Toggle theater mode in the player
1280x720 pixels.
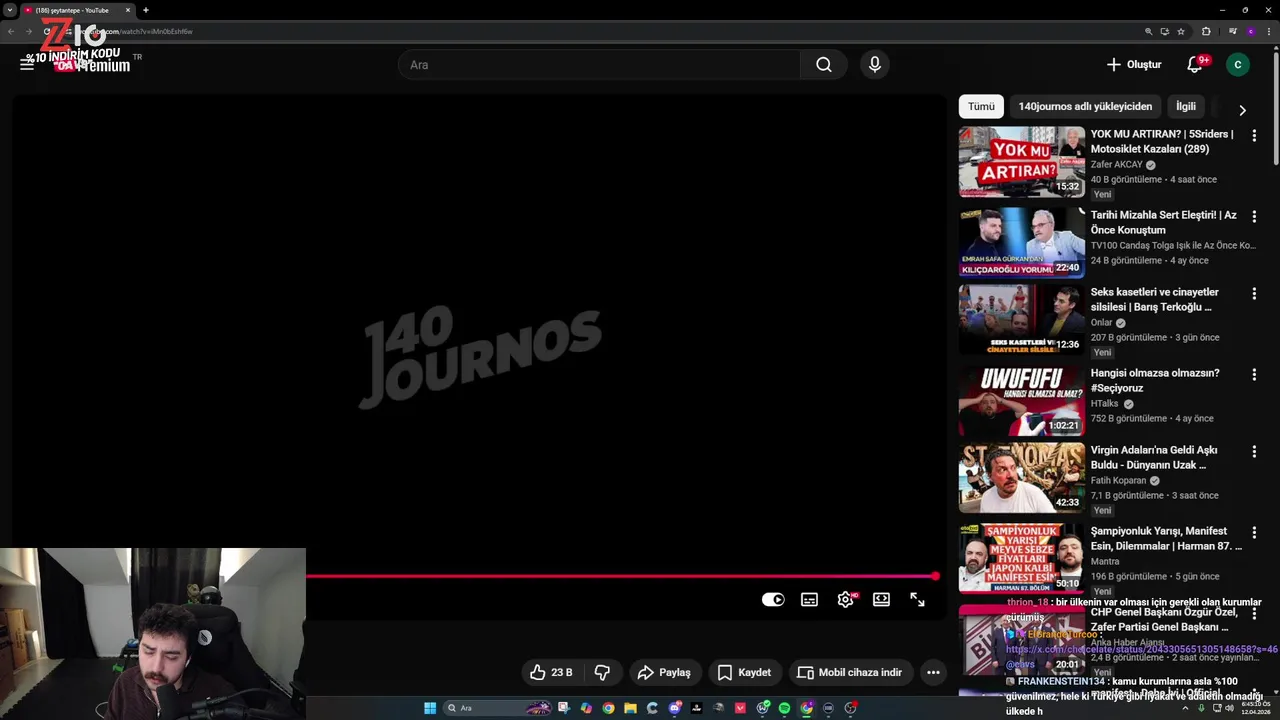[x=881, y=599]
